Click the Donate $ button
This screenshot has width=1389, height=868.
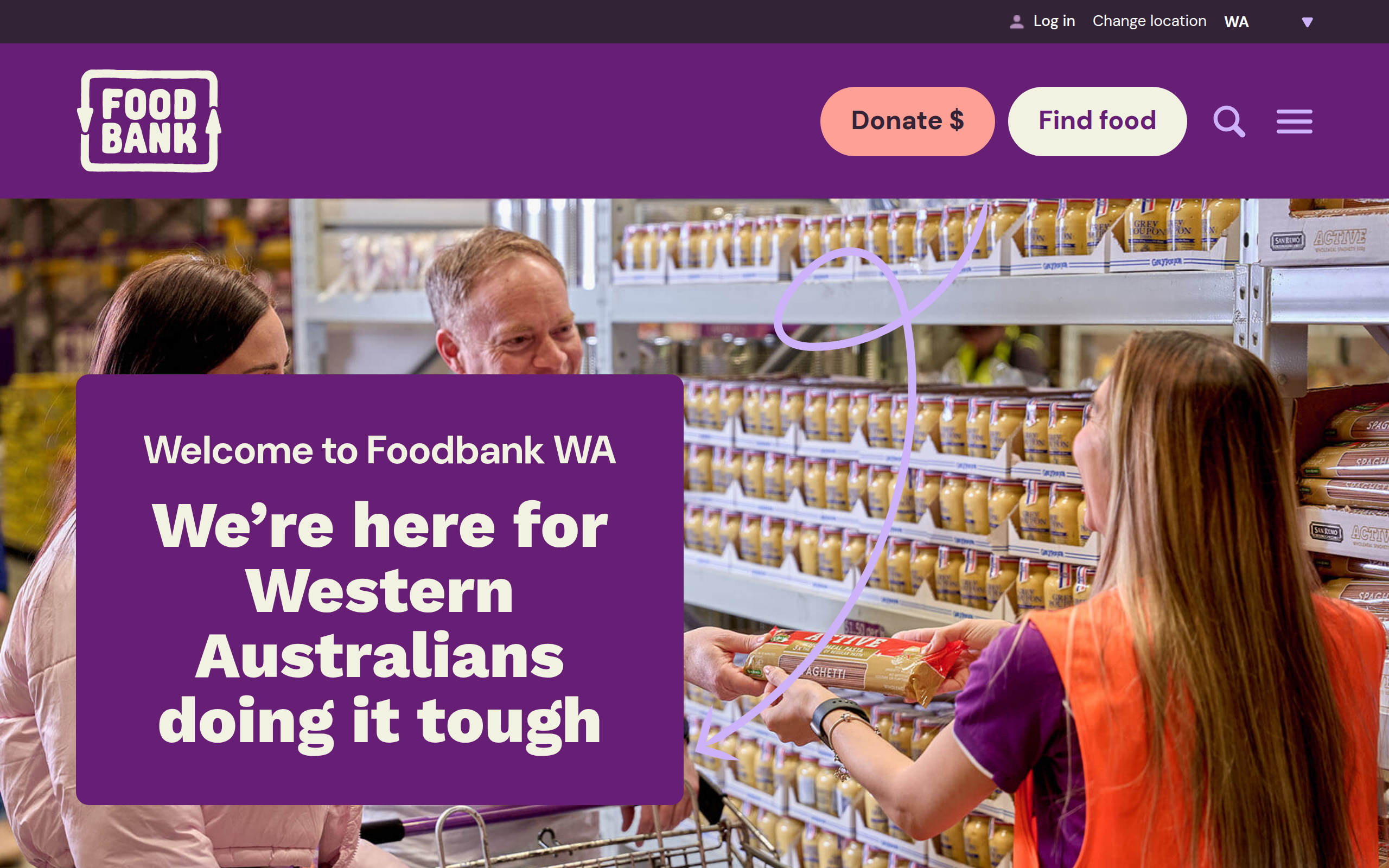pos(907,121)
